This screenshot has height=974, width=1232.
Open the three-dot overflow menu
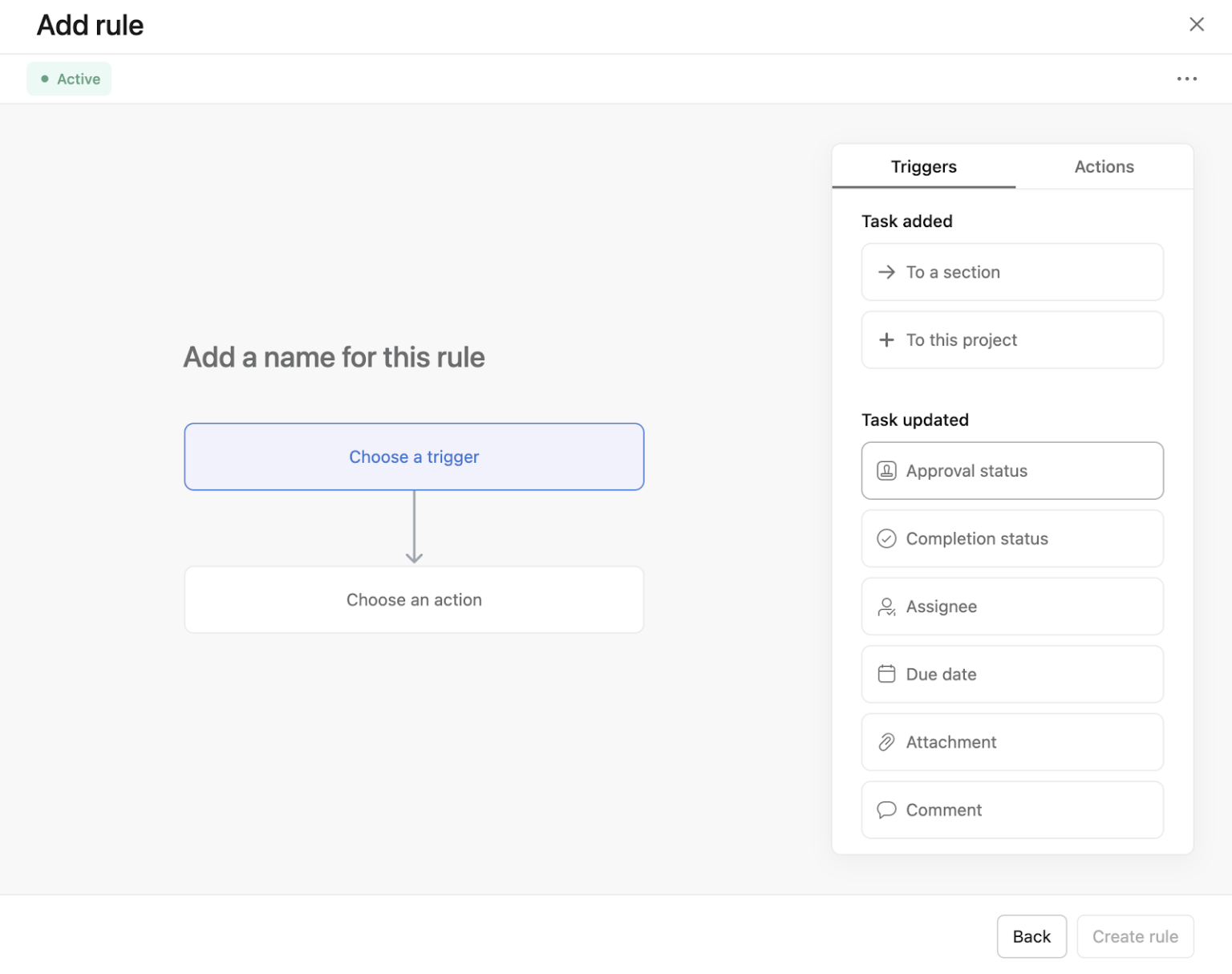coord(1187,79)
